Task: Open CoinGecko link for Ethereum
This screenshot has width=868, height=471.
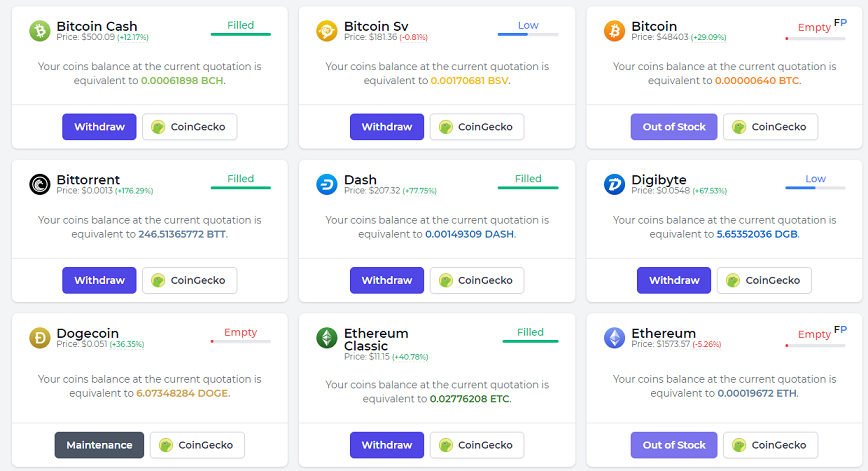Action: point(770,445)
